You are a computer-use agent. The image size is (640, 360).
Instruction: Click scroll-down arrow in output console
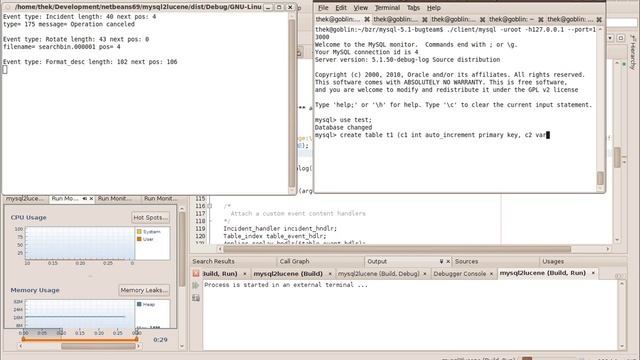(622, 347)
